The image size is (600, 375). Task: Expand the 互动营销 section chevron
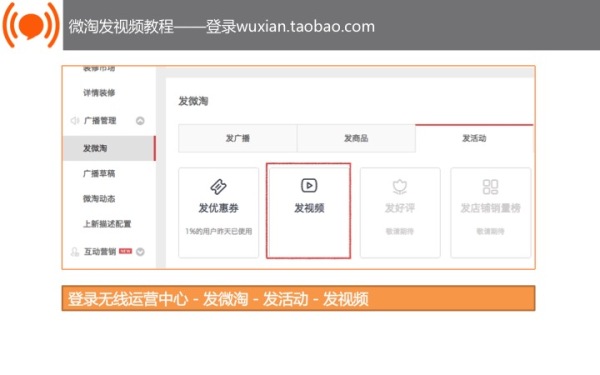(140, 252)
